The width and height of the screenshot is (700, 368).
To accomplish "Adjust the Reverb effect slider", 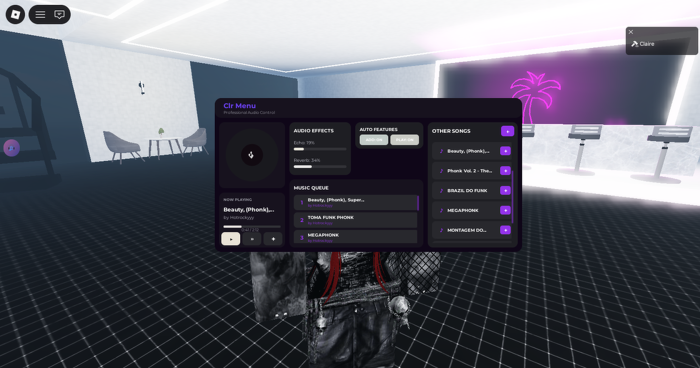I will coord(320,167).
